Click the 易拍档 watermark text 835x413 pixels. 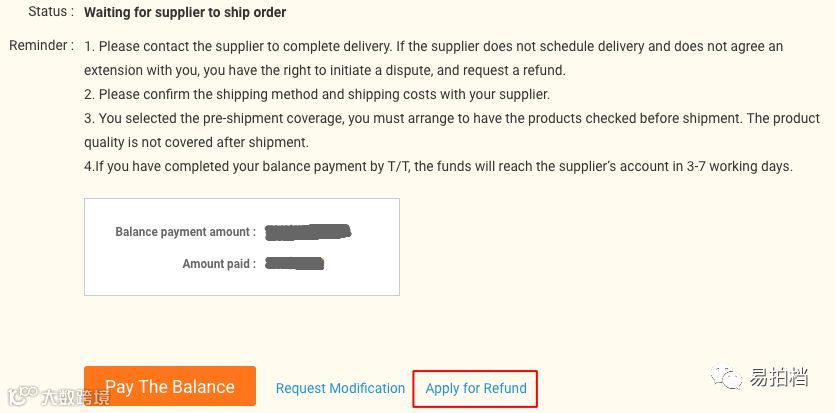click(780, 379)
